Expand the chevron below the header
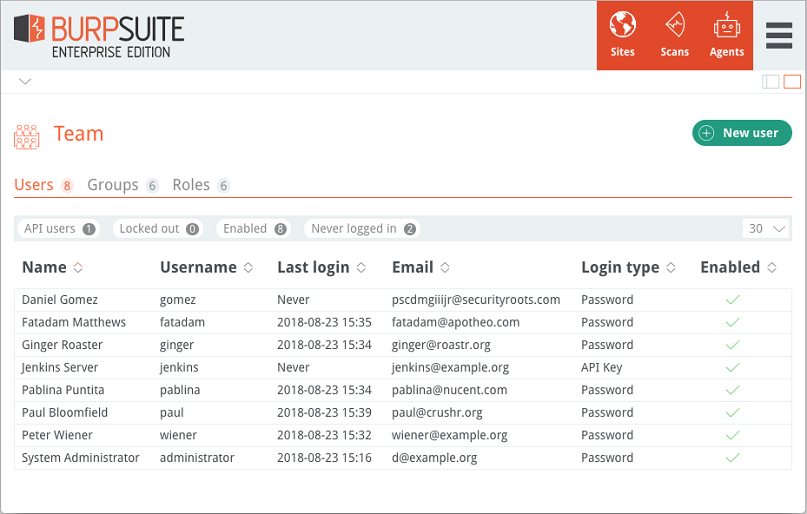Image resolution: width=807 pixels, height=514 pixels. click(25, 81)
